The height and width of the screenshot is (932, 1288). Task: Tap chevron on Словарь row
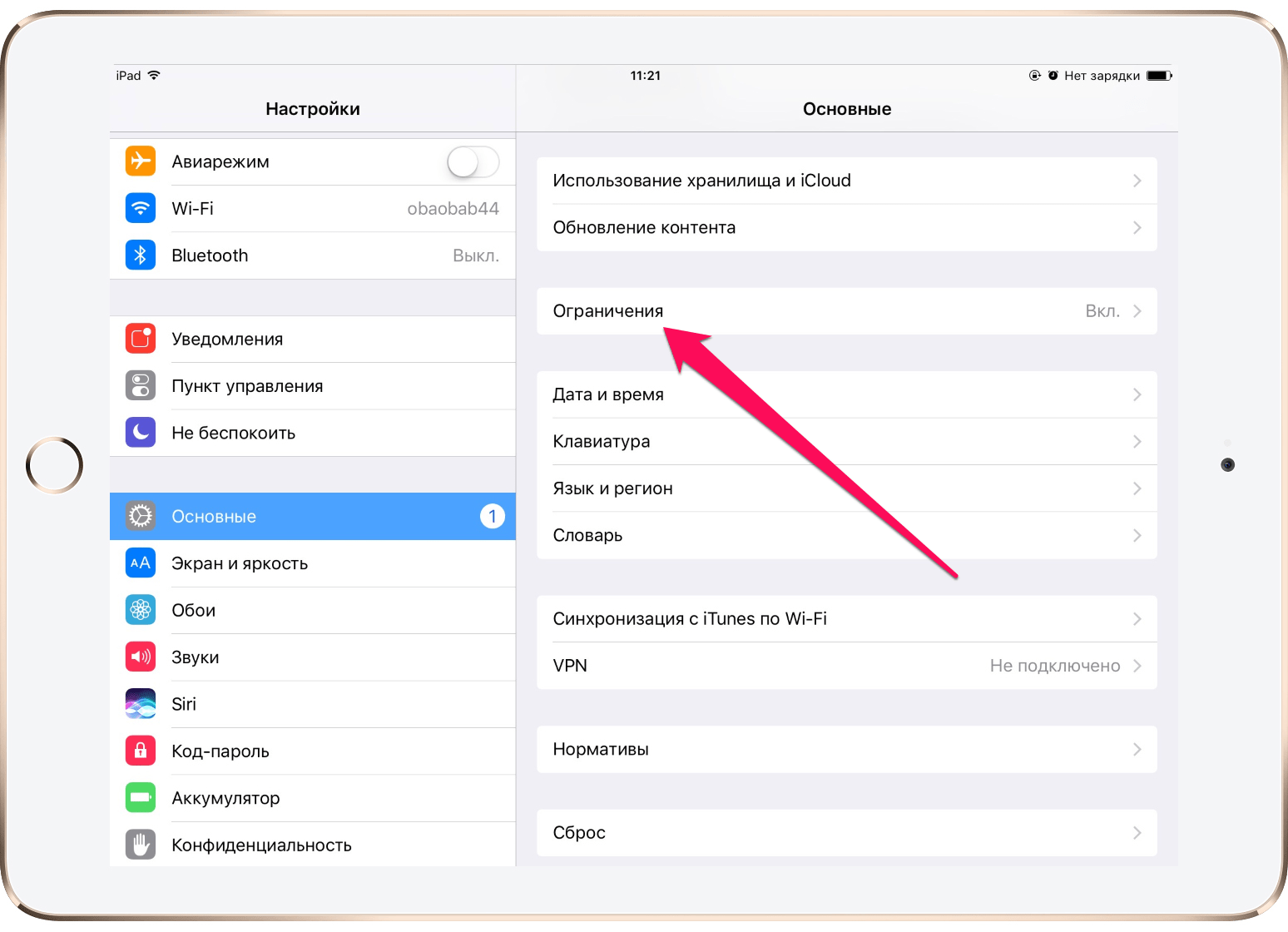click(x=1137, y=535)
